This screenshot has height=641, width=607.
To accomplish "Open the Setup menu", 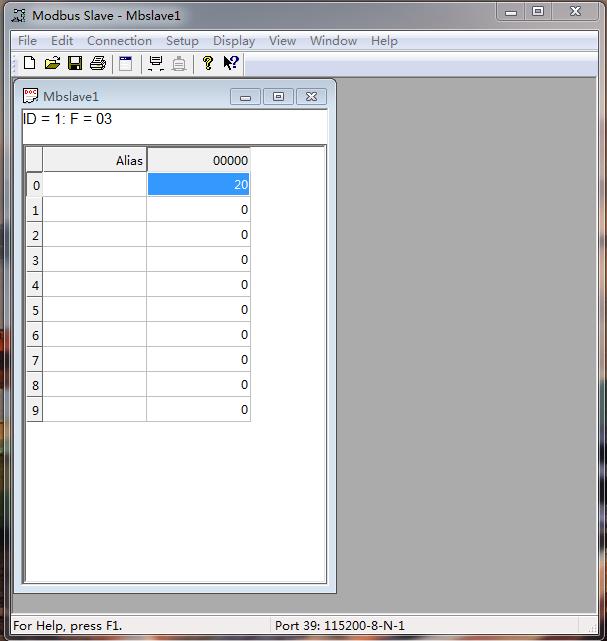I will tap(182, 41).
